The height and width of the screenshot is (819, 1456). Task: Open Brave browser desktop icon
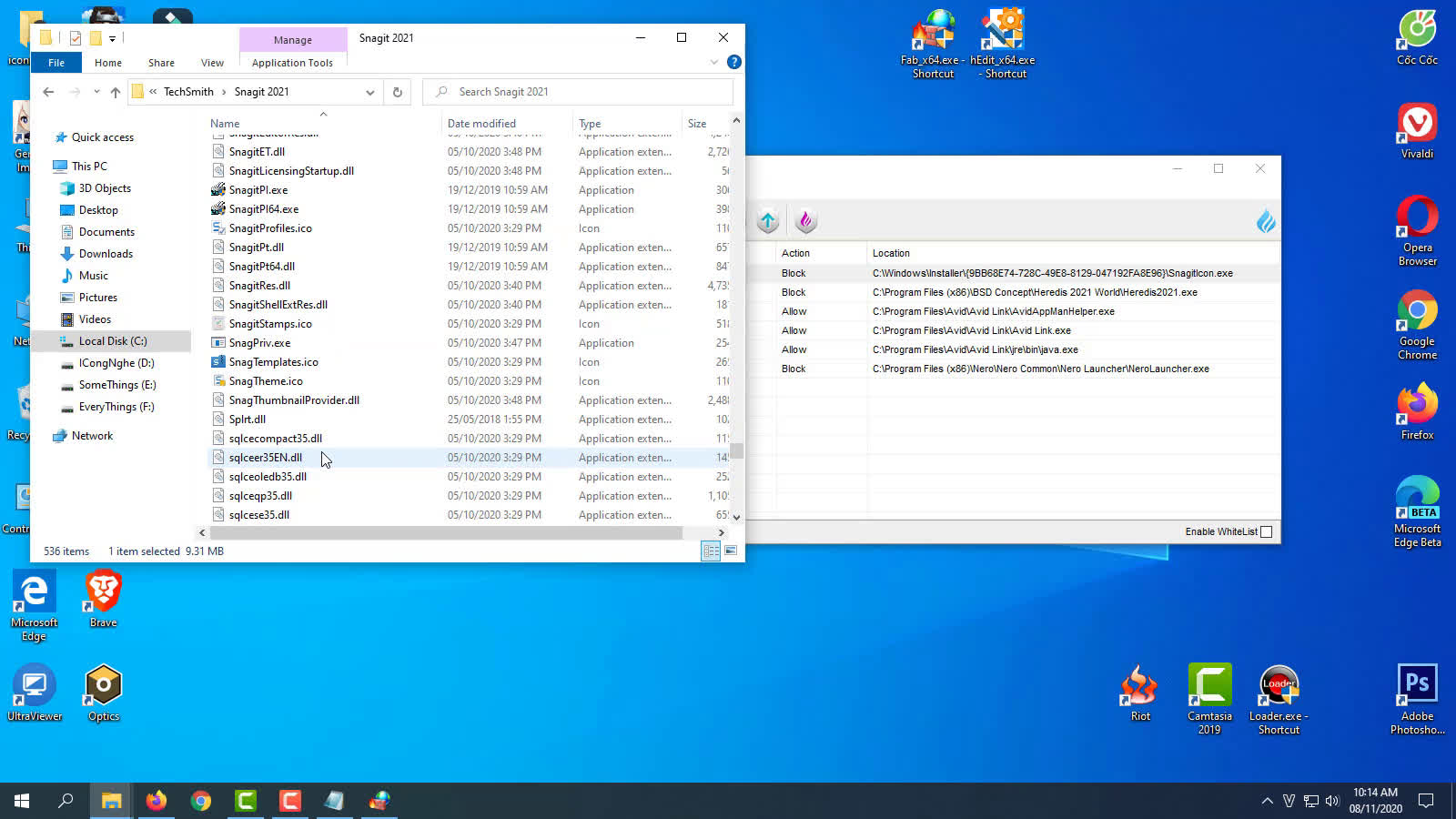click(103, 599)
